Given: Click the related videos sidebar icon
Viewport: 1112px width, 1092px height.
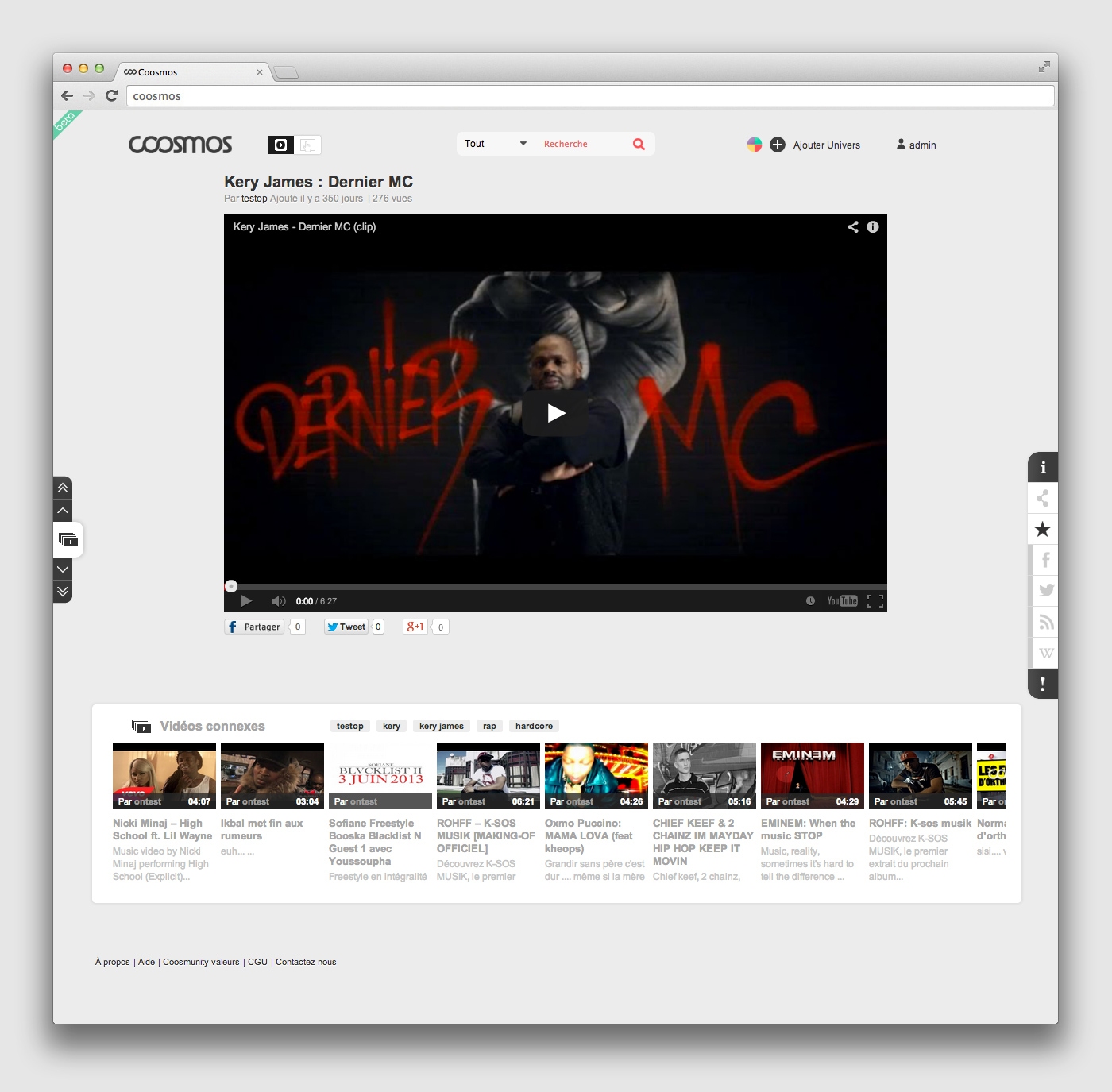Looking at the screenshot, I should (68, 540).
